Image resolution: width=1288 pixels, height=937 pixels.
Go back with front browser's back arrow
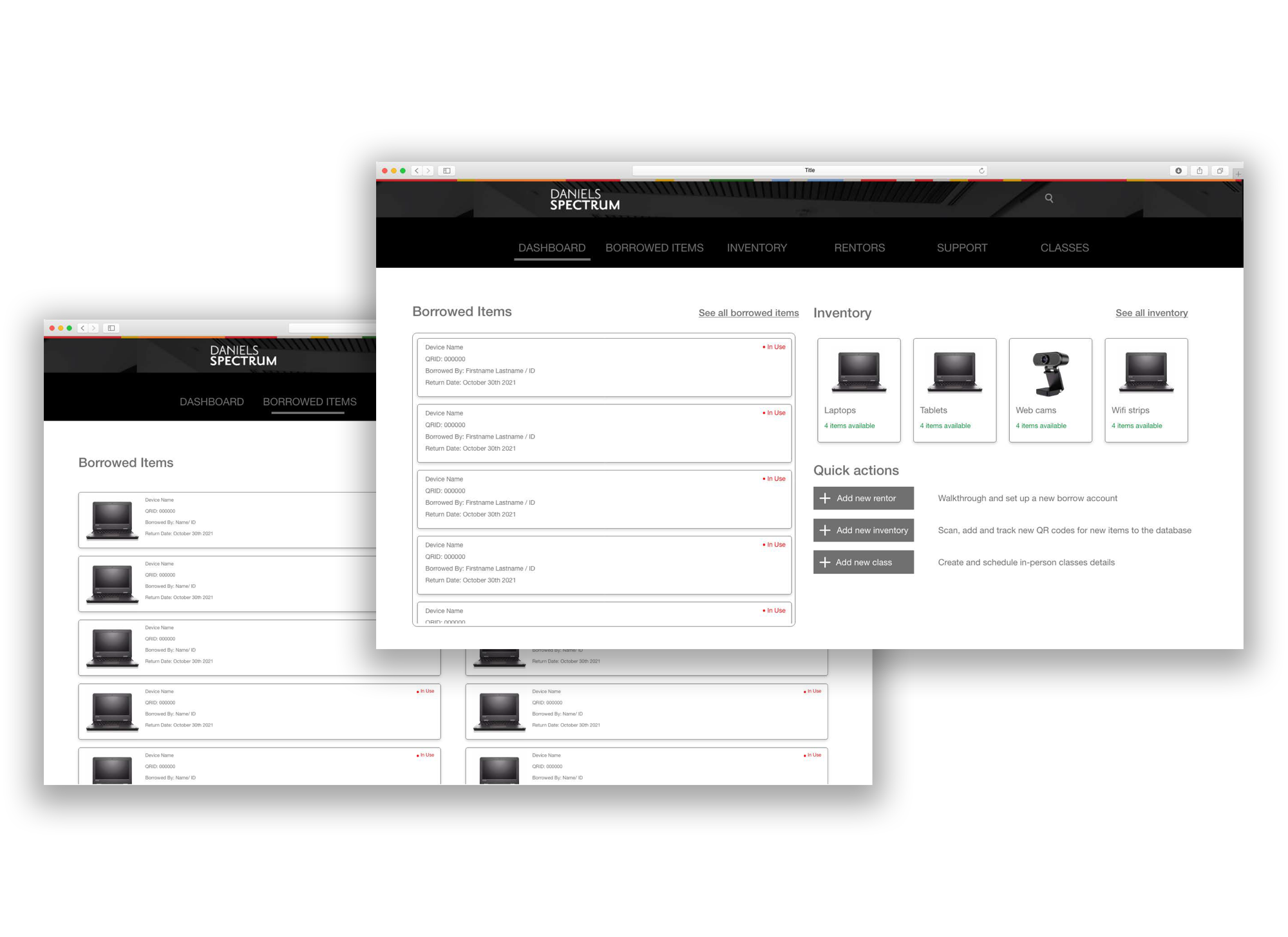pos(417,171)
